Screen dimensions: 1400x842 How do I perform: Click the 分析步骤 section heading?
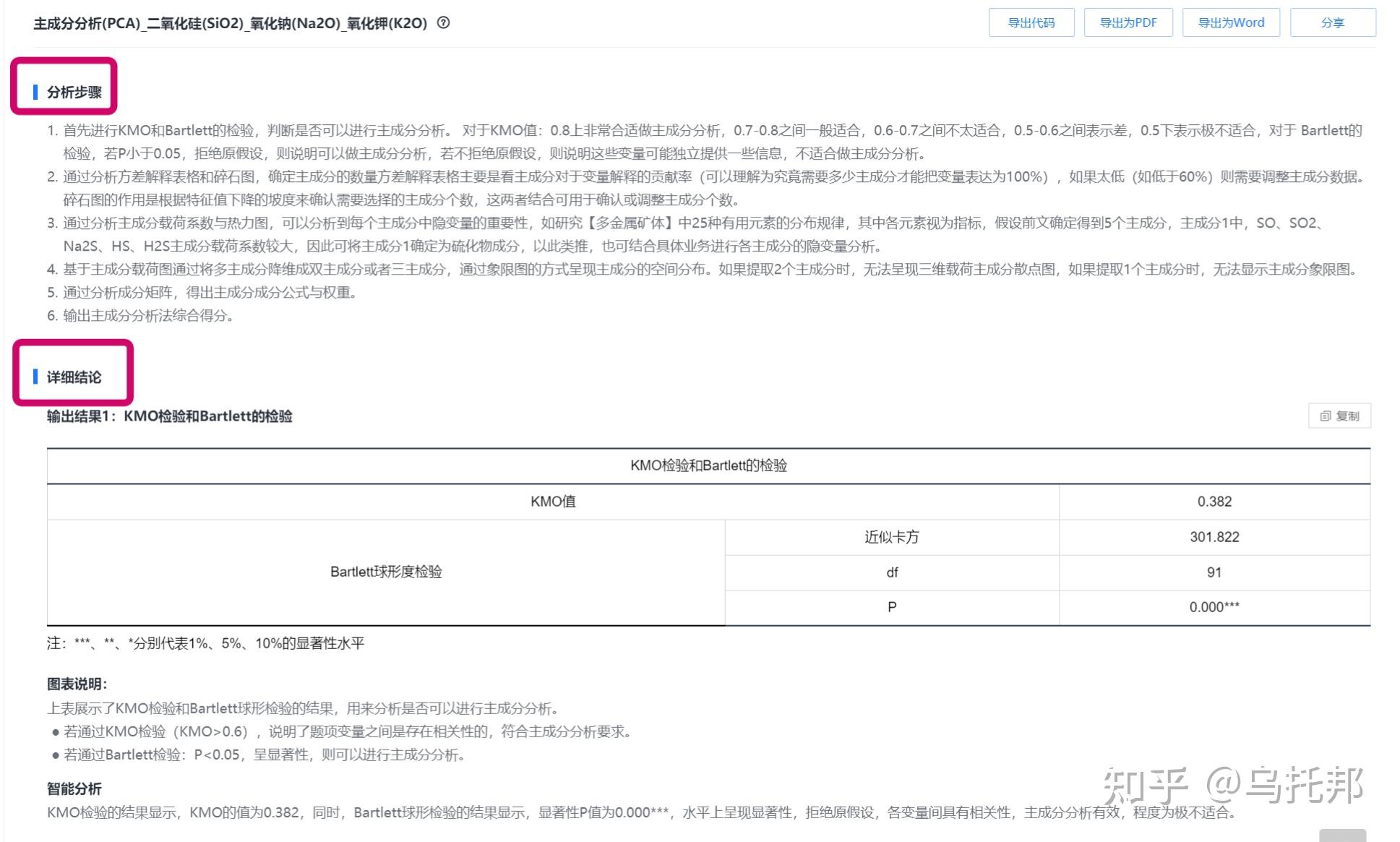coord(74,92)
